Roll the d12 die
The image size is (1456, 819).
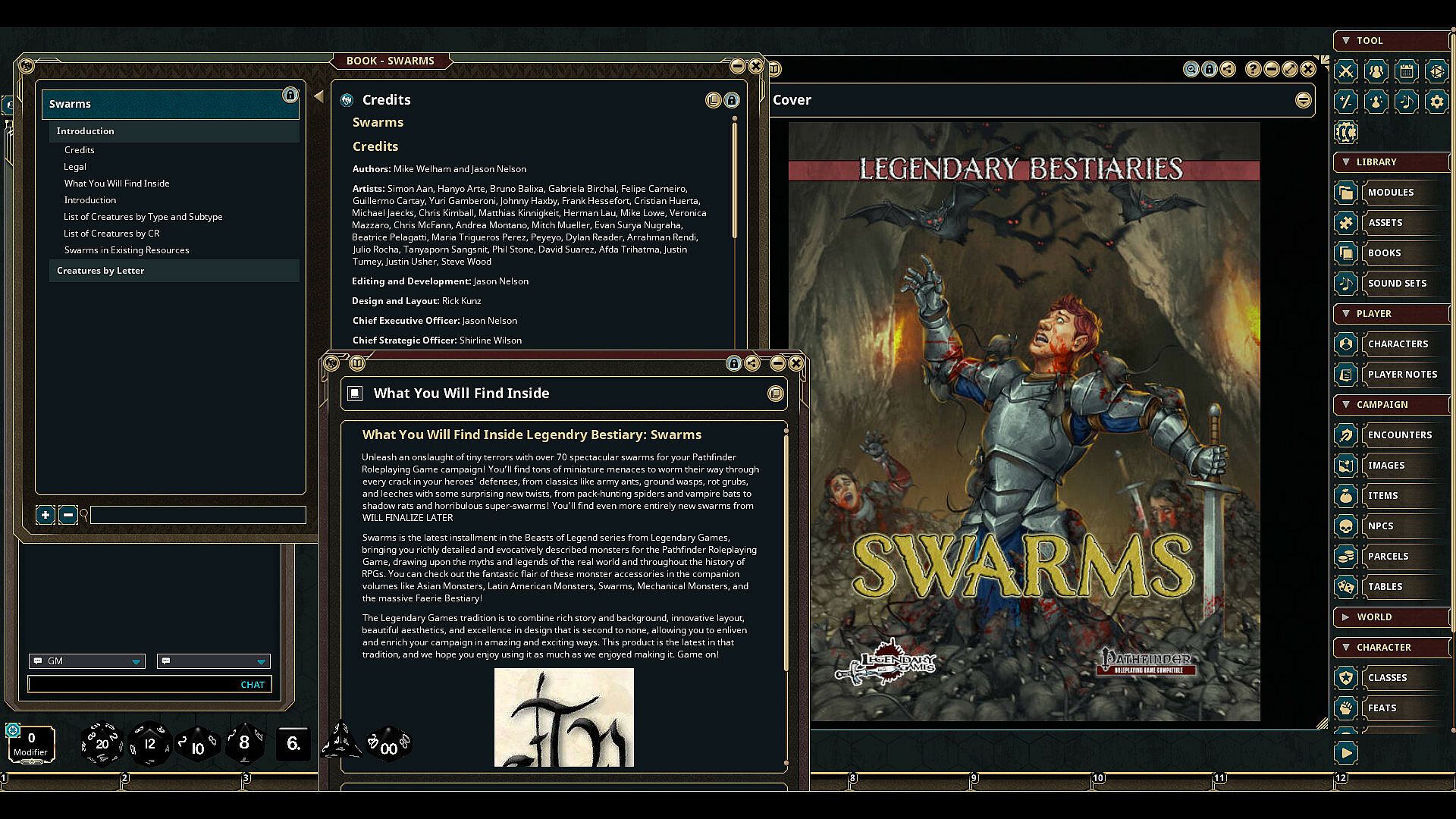coord(149,744)
